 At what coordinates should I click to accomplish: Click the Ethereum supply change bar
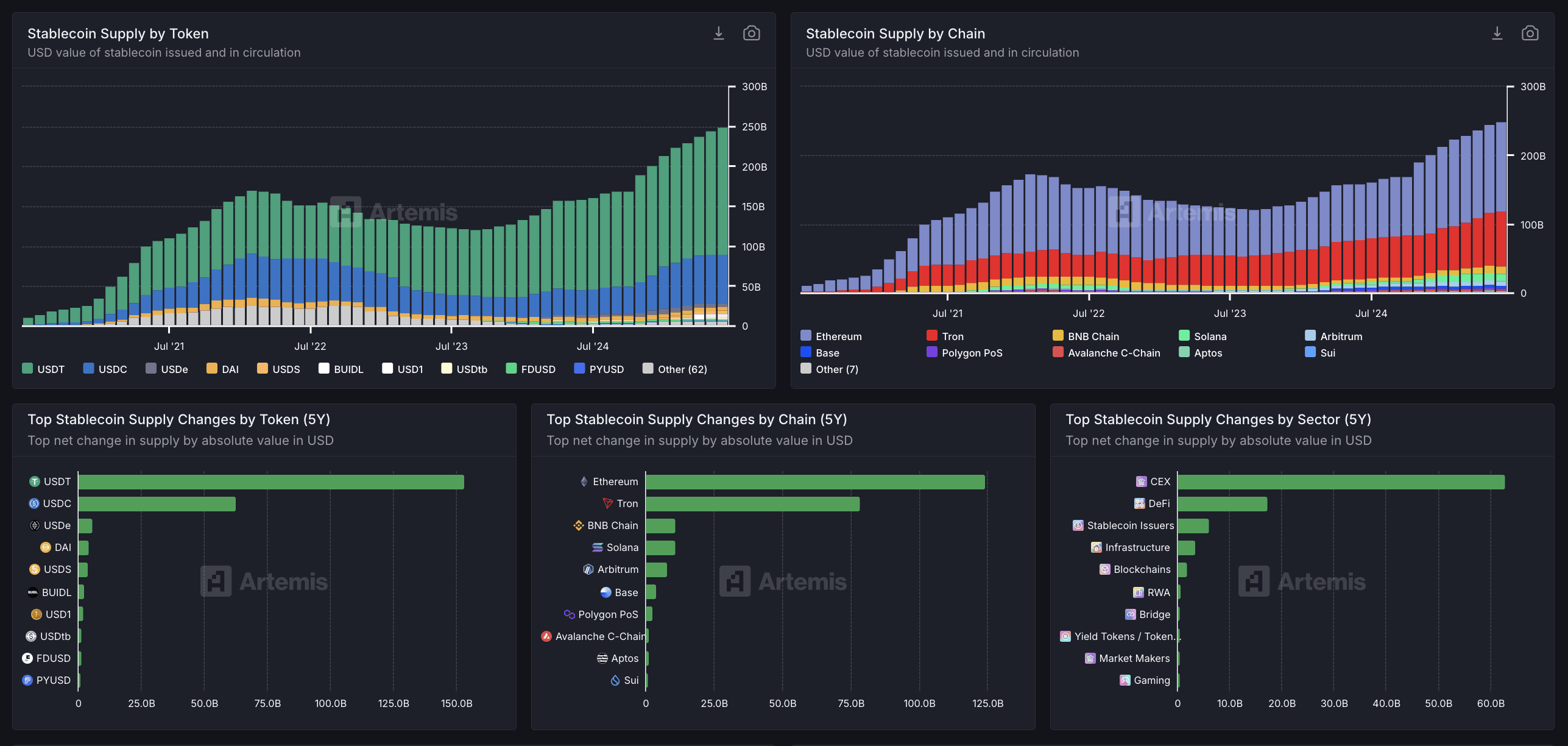[814, 482]
